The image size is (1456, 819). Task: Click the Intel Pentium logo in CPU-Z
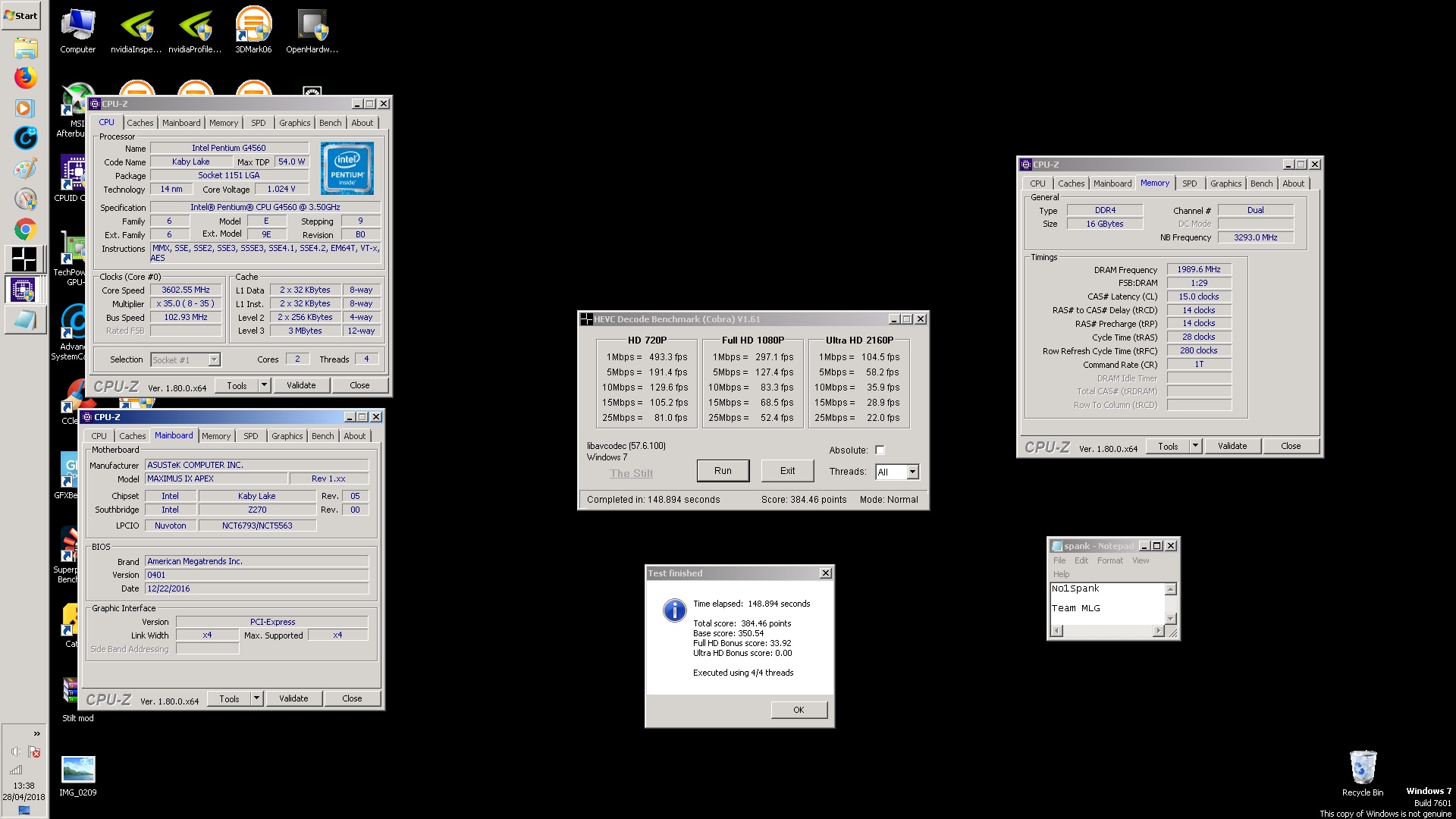(347, 168)
